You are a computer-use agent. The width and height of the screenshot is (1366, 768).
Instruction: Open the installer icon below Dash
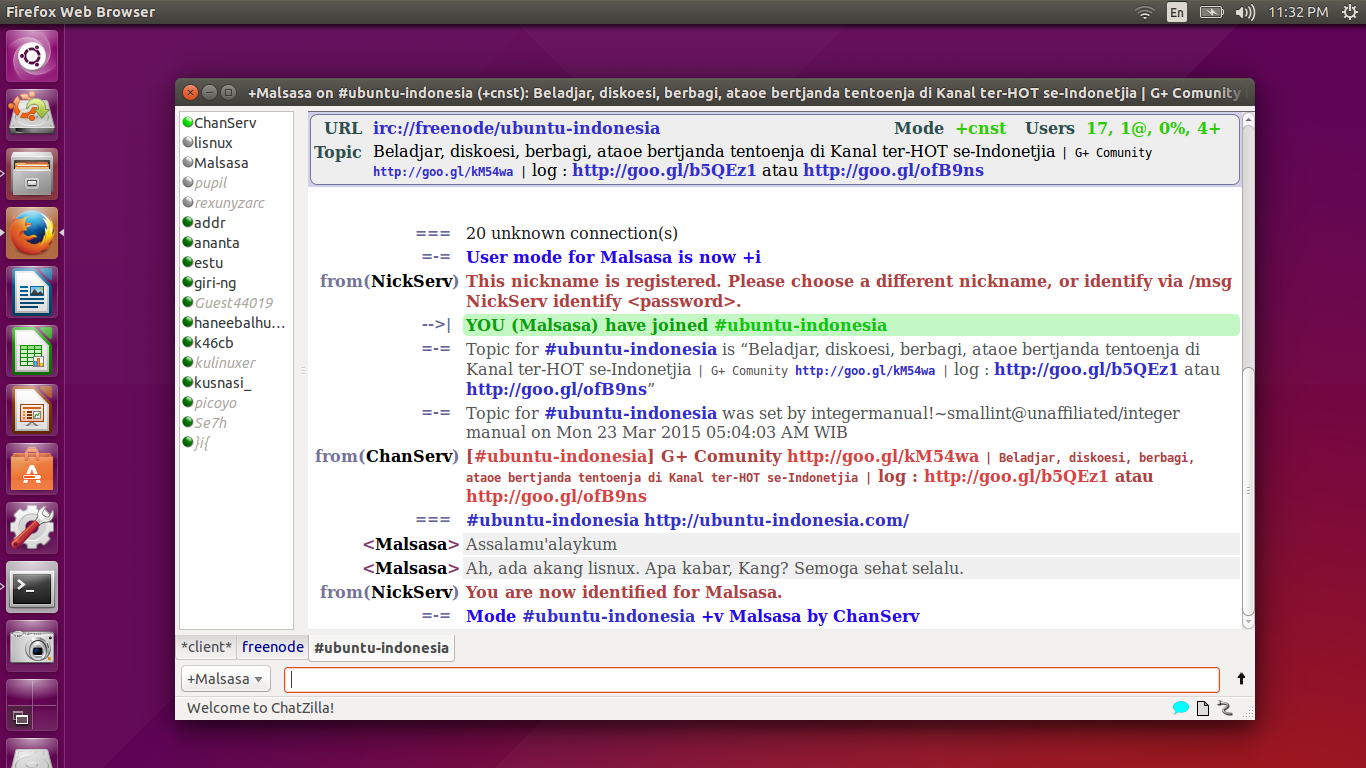pyautogui.click(x=33, y=115)
